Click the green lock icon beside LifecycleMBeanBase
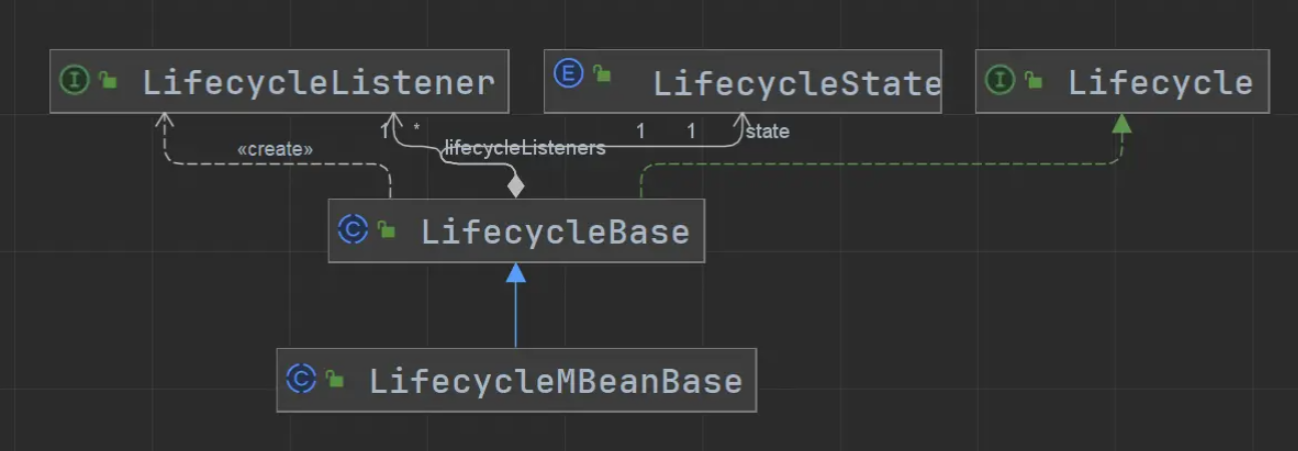This screenshot has width=1298, height=451. point(334,381)
